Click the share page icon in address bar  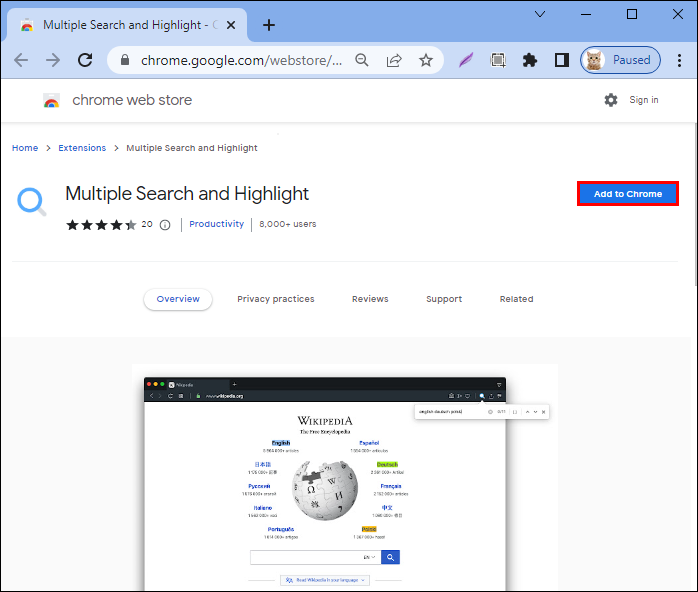pyautogui.click(x=394, y=60)
